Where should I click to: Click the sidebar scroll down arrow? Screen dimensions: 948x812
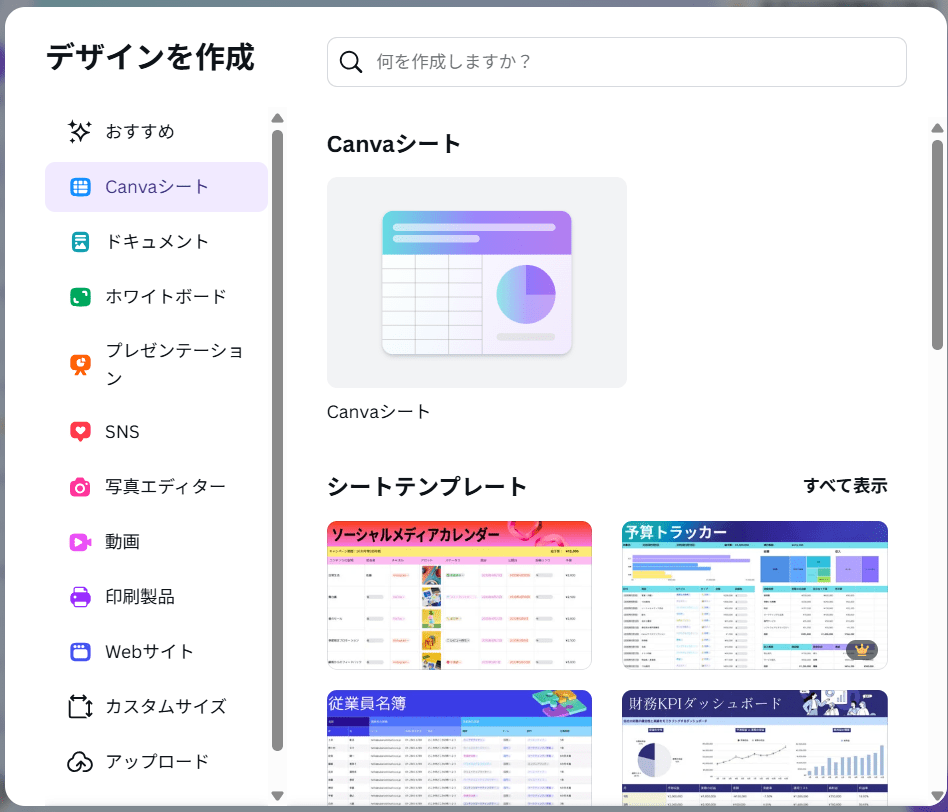tap(278, 795)
